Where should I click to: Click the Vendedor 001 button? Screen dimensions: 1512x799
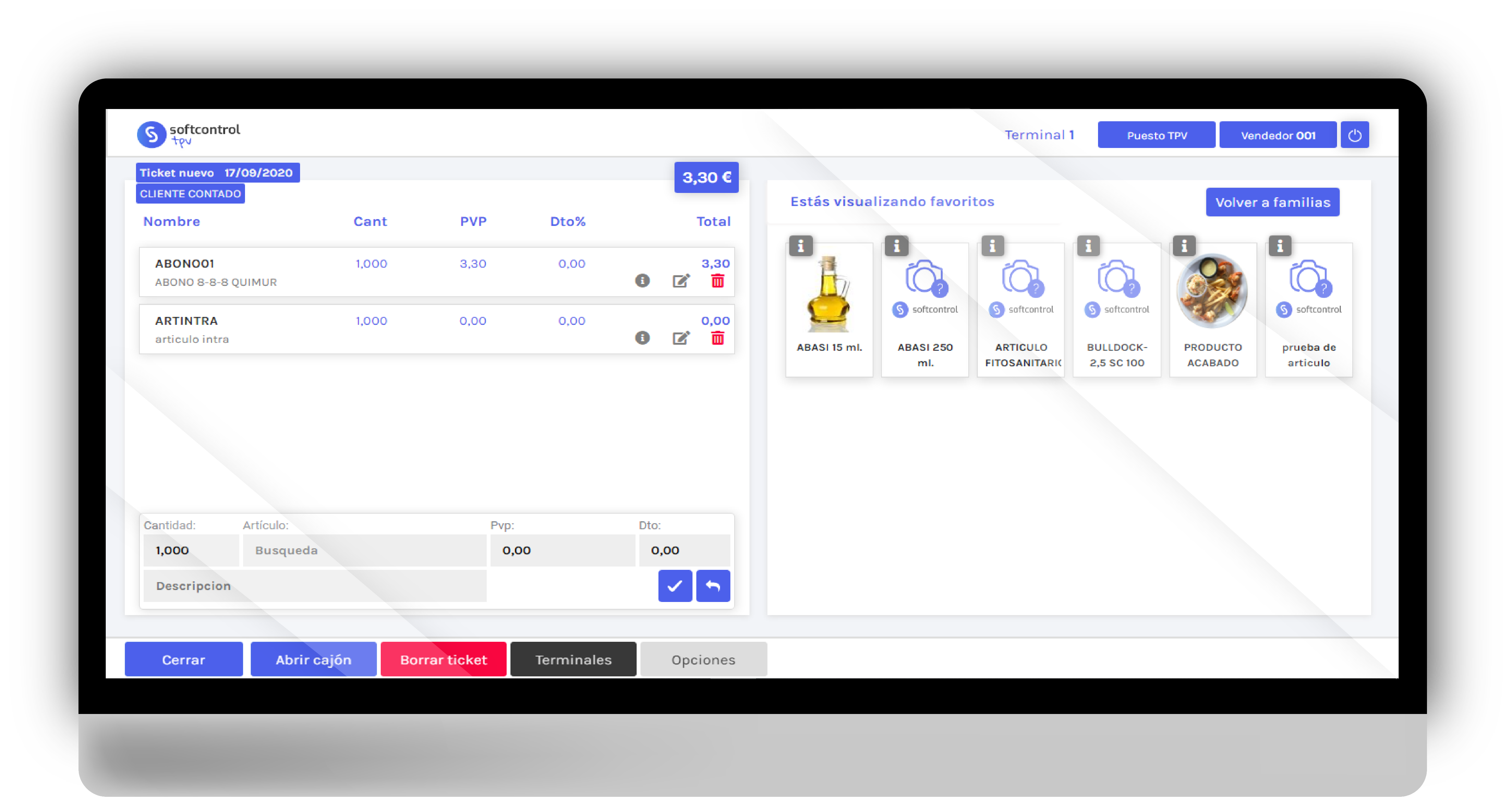1278,135
